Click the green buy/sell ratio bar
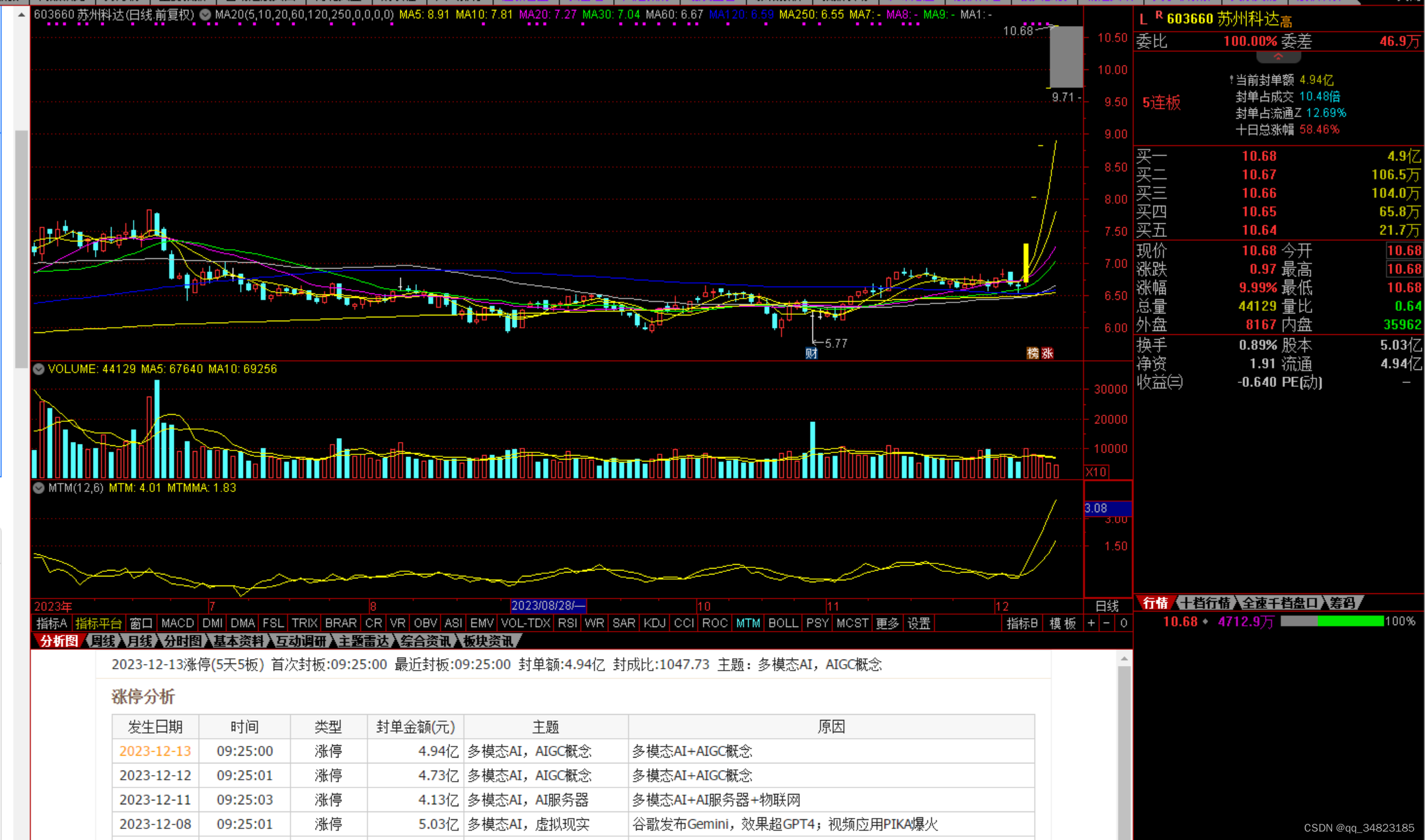Viewport: 1425px width, 840px height. pos(1350,621)
